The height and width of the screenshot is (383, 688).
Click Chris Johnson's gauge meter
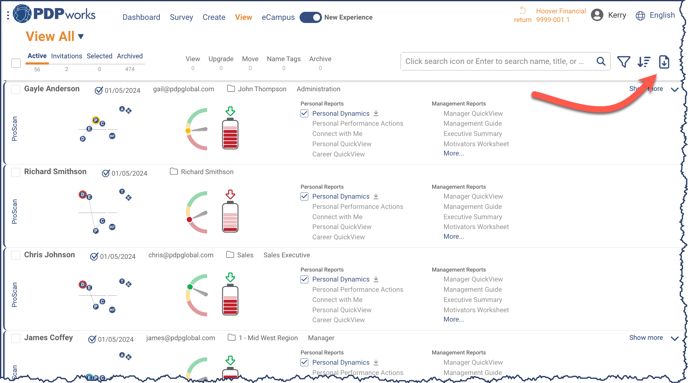click(197, 295)
